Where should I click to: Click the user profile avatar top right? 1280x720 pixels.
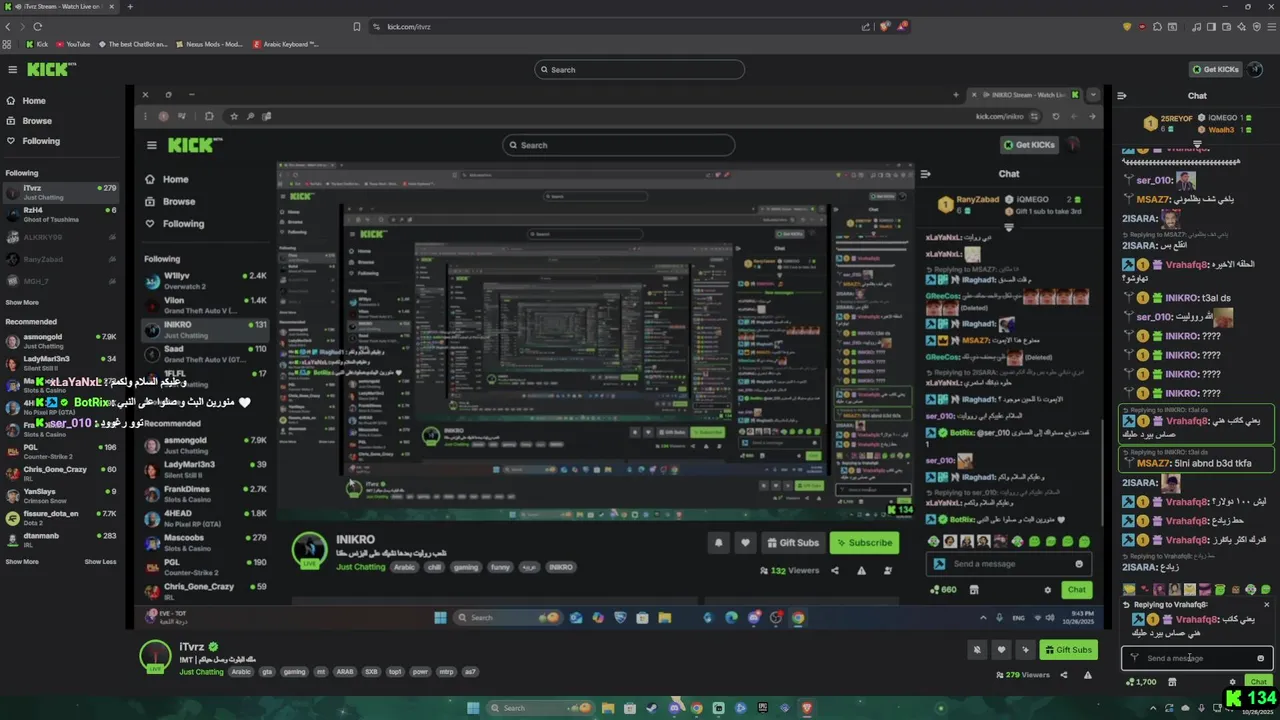pyautogui.click(x=1256, y=69)
